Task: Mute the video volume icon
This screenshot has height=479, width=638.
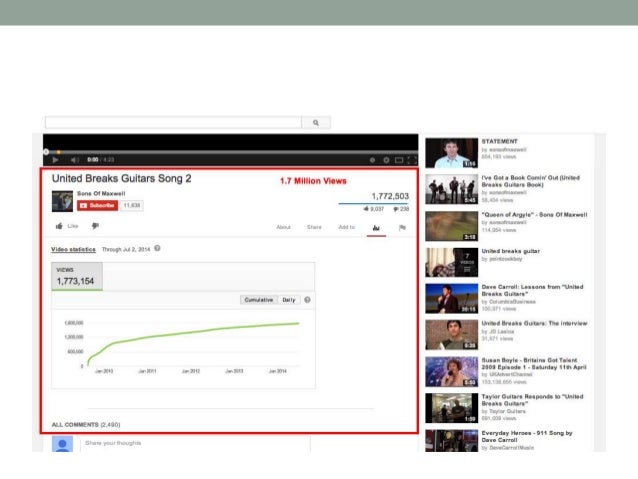Action: pyautogui.click(x=74, y=160)
